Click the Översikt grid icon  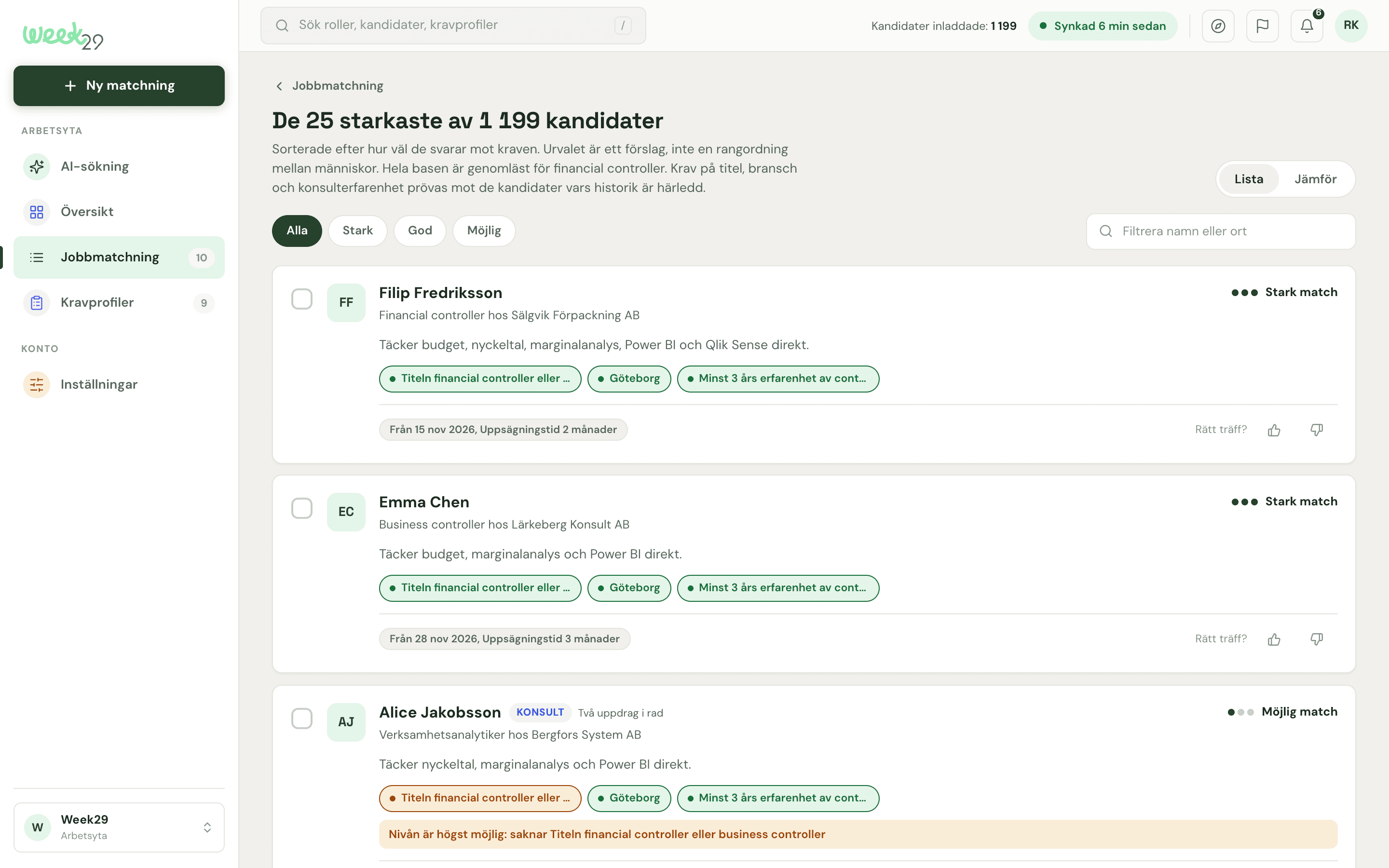click(37, 212)
